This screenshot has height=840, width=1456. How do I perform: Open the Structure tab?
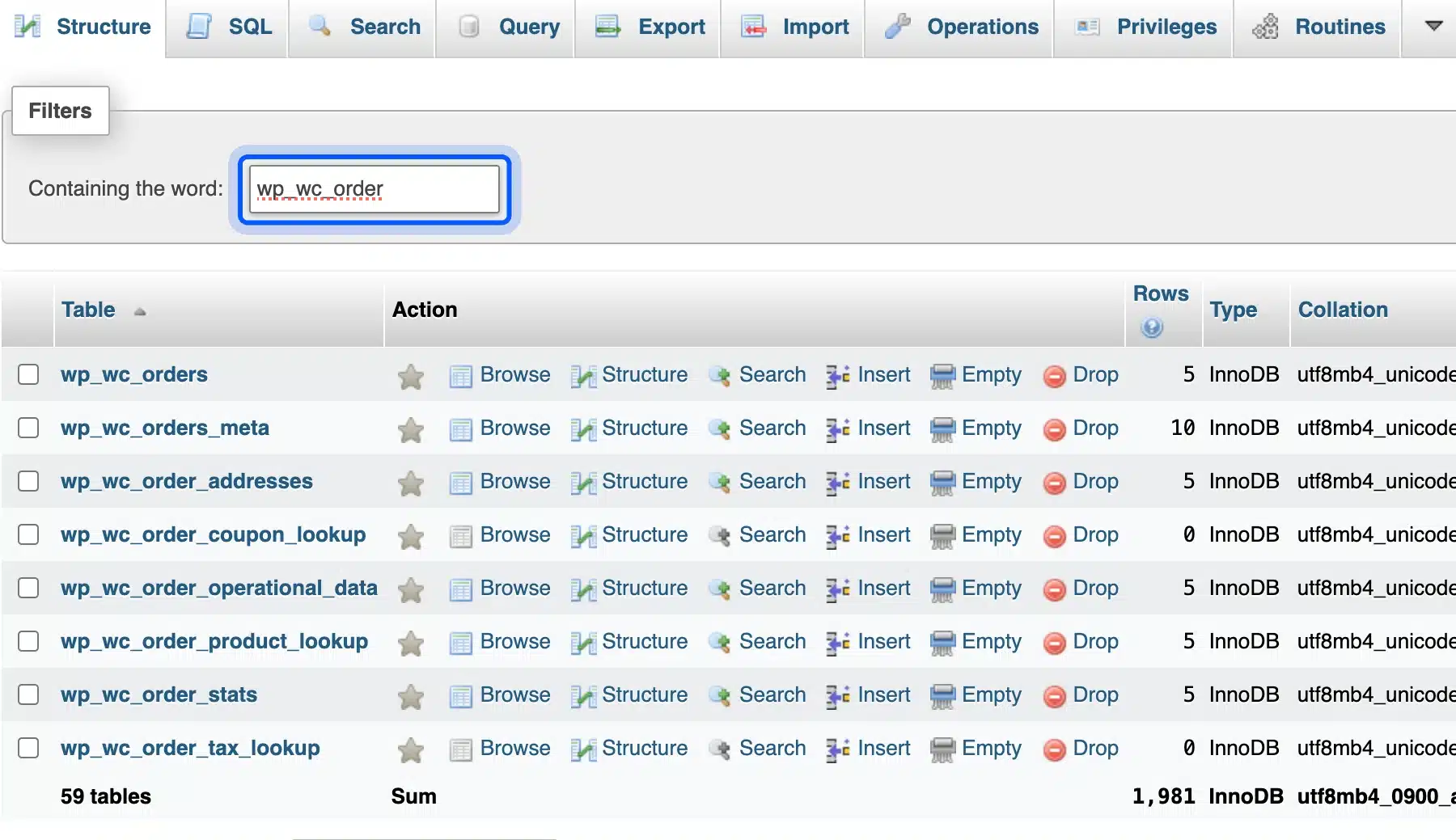83,27
